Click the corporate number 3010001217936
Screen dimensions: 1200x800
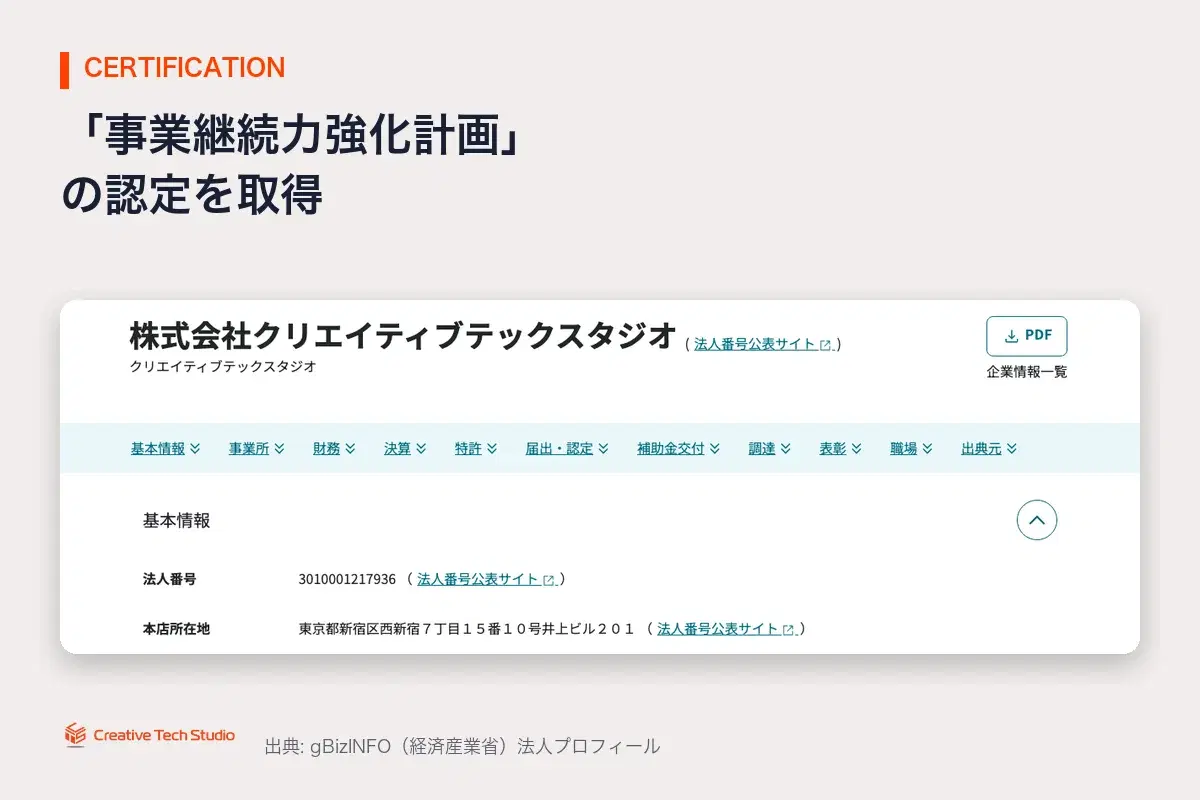tap(347, 579)
